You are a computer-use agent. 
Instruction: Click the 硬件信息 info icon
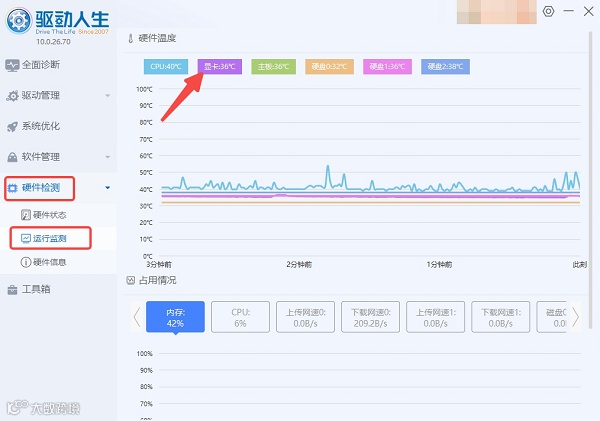click(x=26, y=262)
